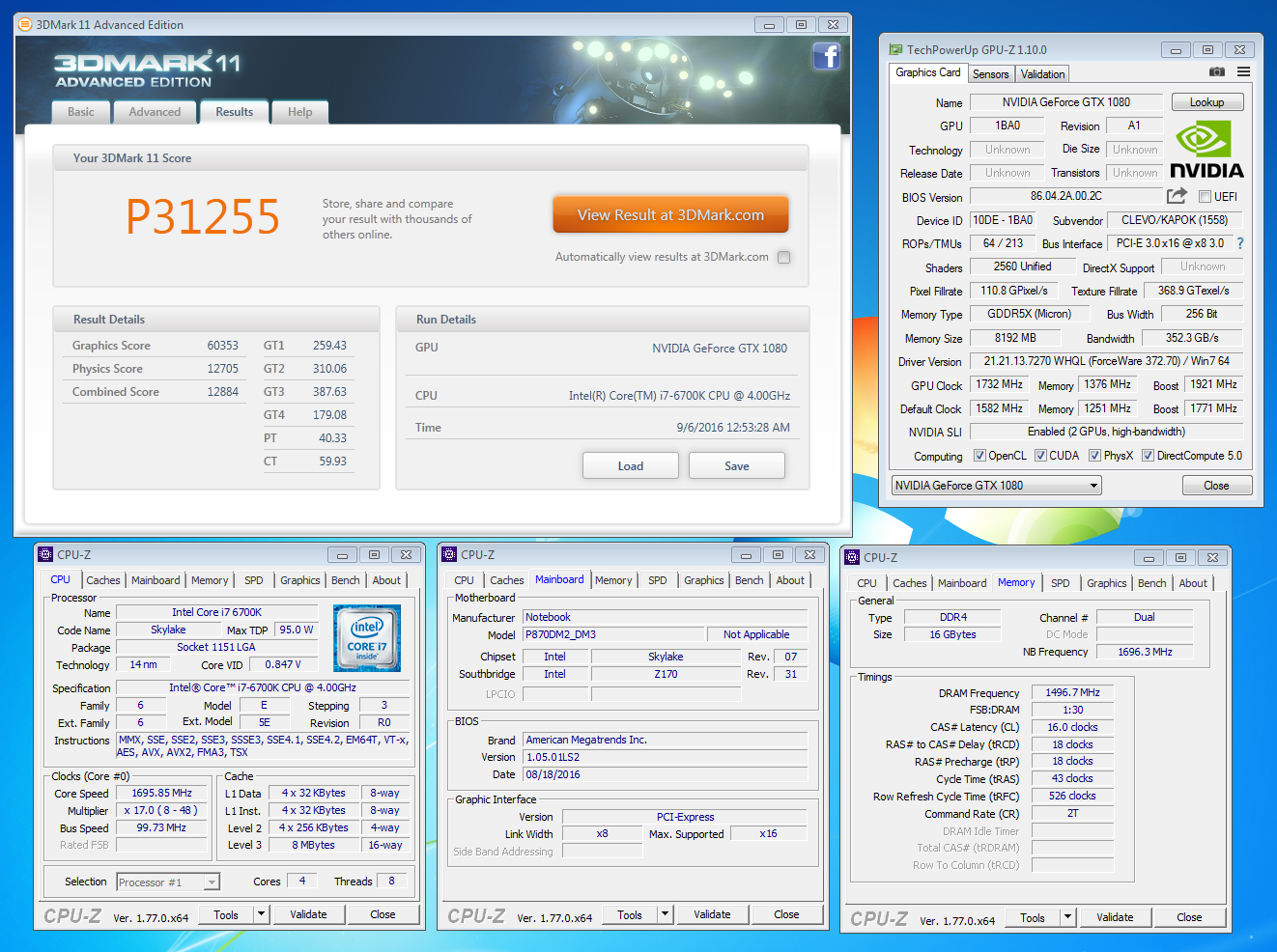Toggle the PhysX checkbox in GPU-Z
The width and height of the screenshot is (1277, 952).
click(1094, 456)
